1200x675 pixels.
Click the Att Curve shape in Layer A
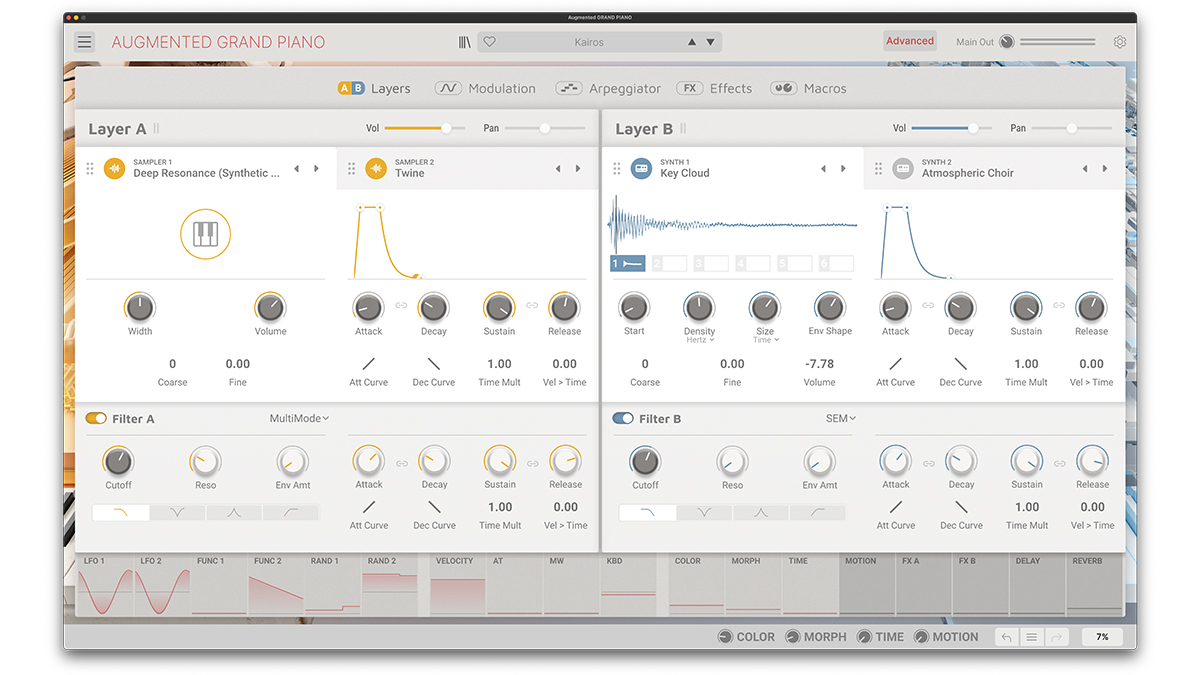[x=369, y=364]
